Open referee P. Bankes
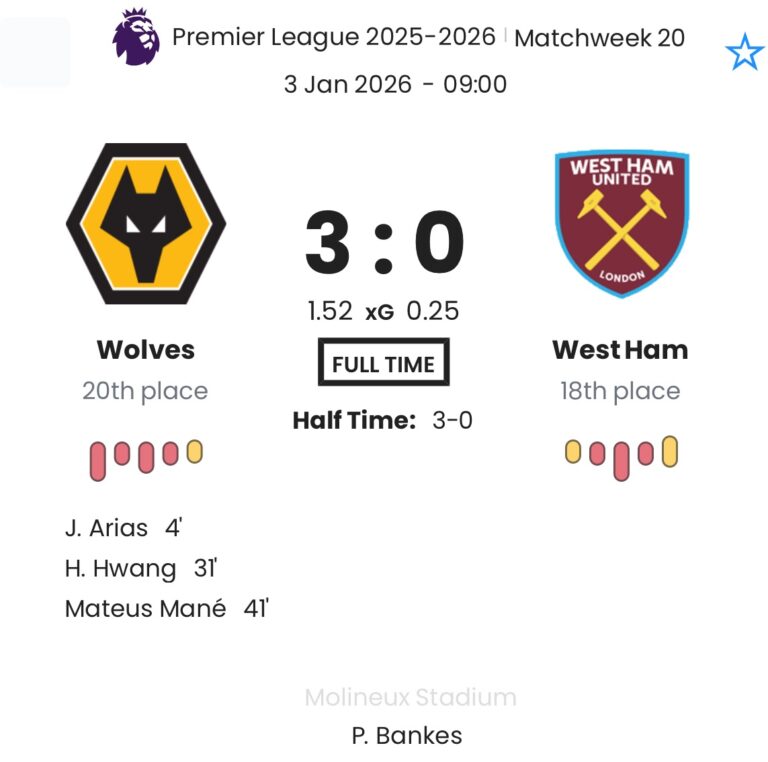 coord(407,736)
